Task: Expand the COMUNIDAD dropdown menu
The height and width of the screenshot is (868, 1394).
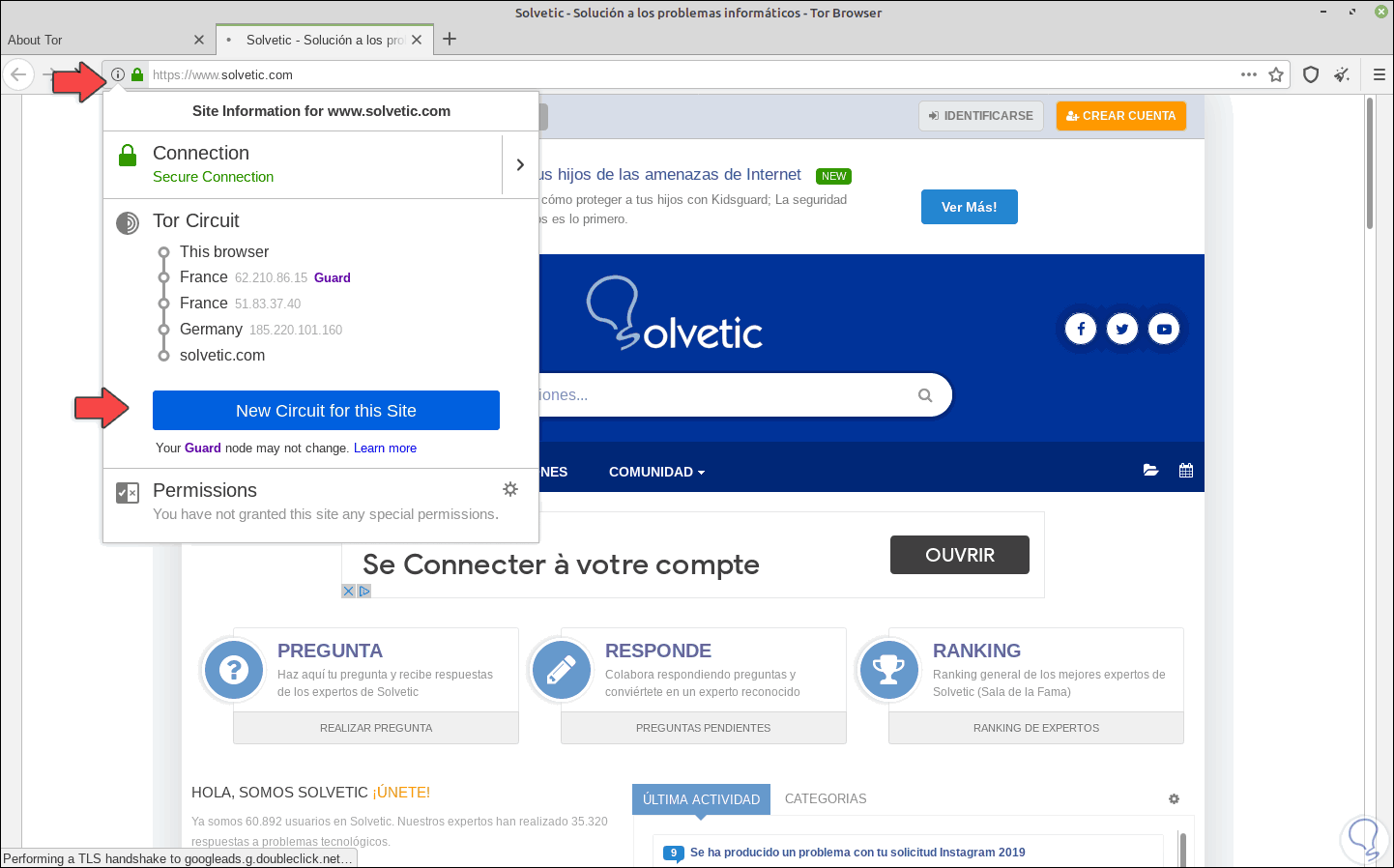Action: coord(657,472)
